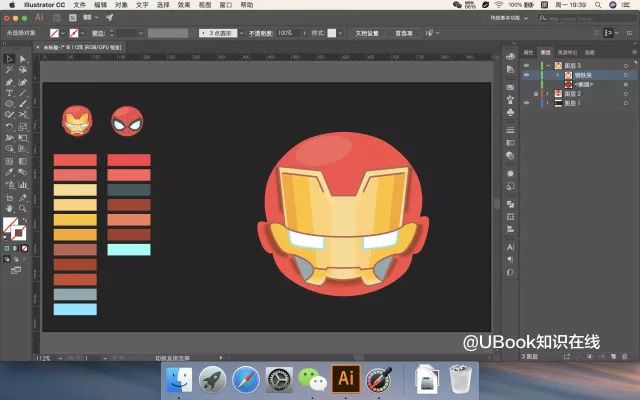Select the Pen tool
Image resolution: width=640 pixels, height=400 pixels.
(x=9, y=82)
